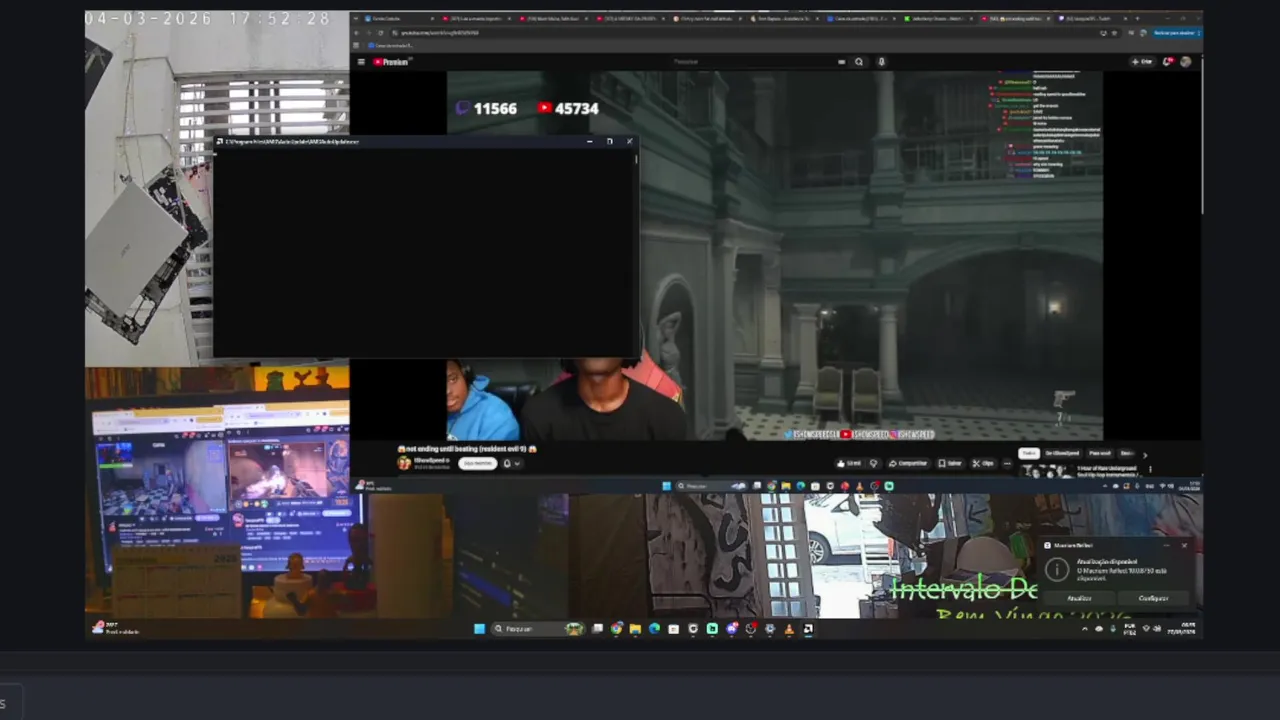Open options menu of first recommended video
This screenshot has height=720, width=1280.
(1150, 469)
